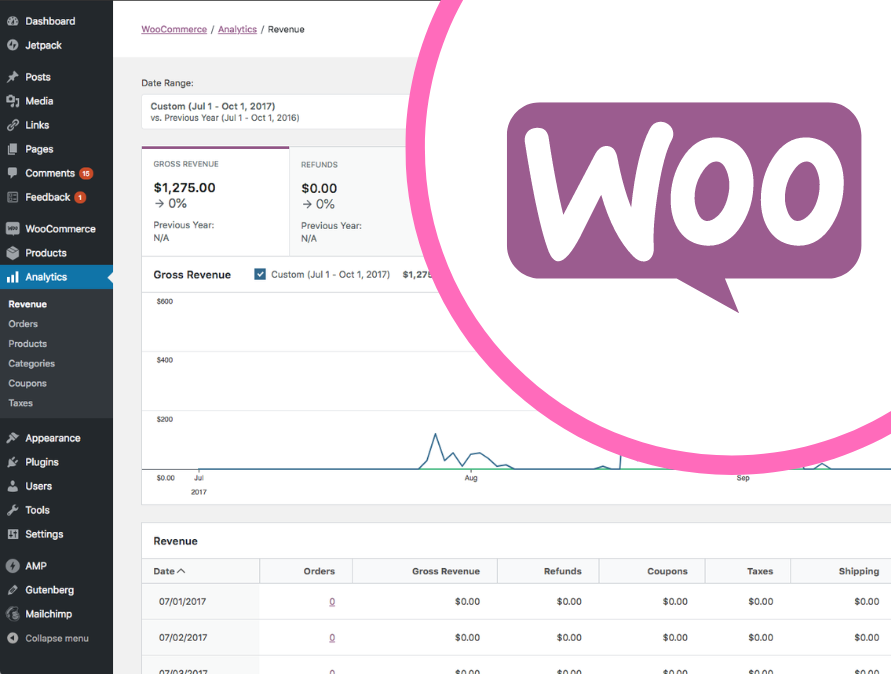Image resolution: width=891 pixels, height=674 pixels.
Task: Sort table by Date column arrow
Action: pyautogui.click(x=181, y=571)
